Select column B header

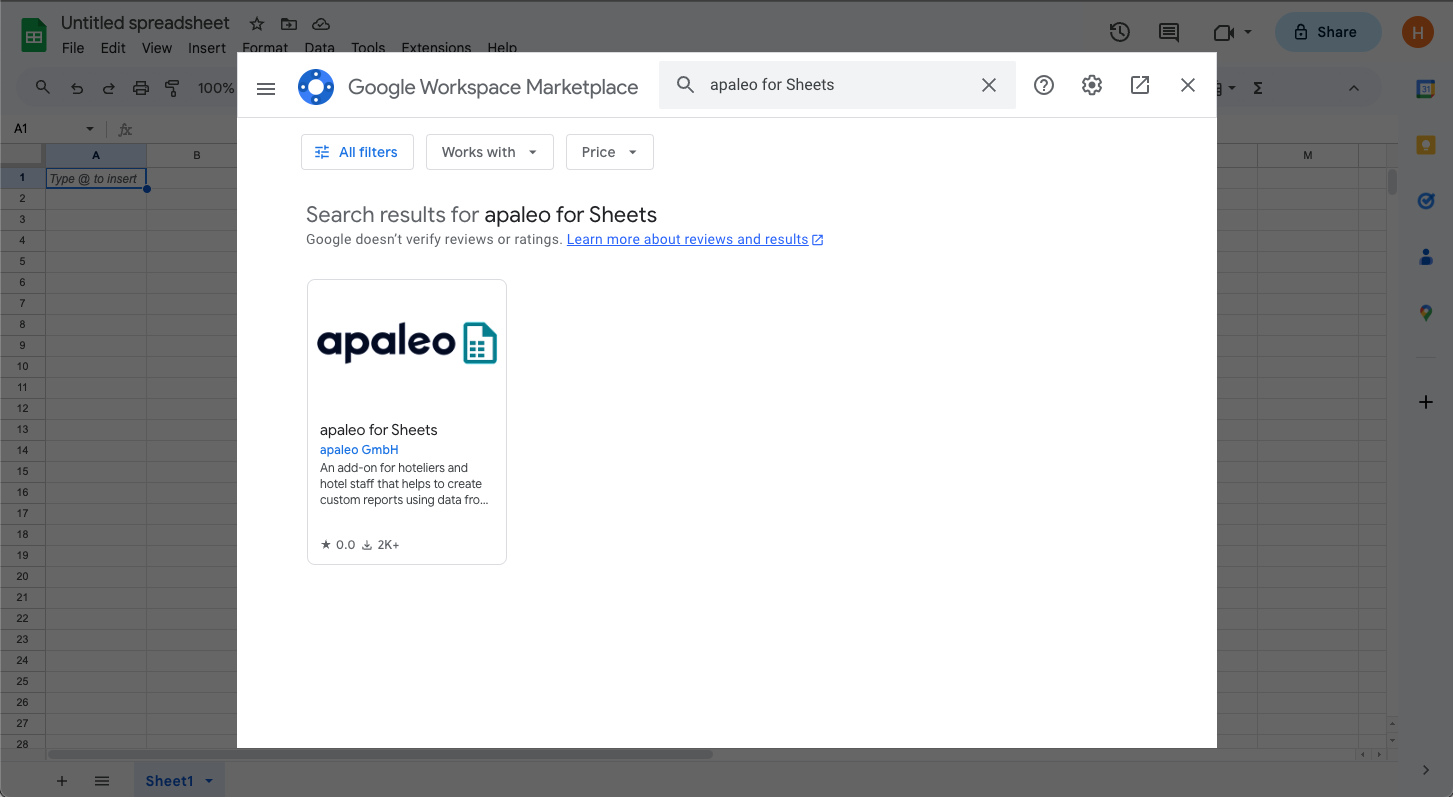197,155
